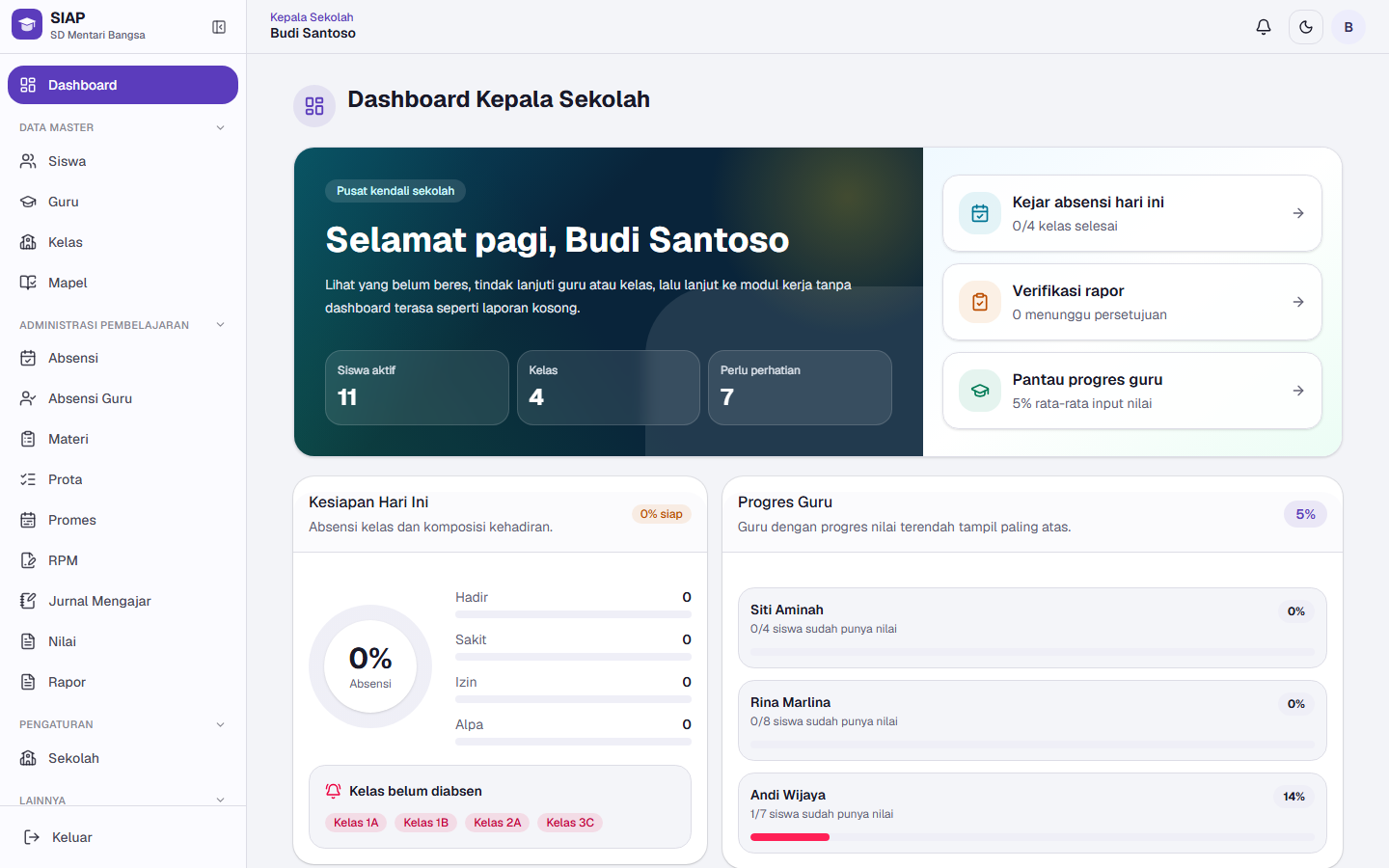Open notifications bell icon
Image resolution: width=1389 pixels, height=868 pixels.
tap(1264, 27)
